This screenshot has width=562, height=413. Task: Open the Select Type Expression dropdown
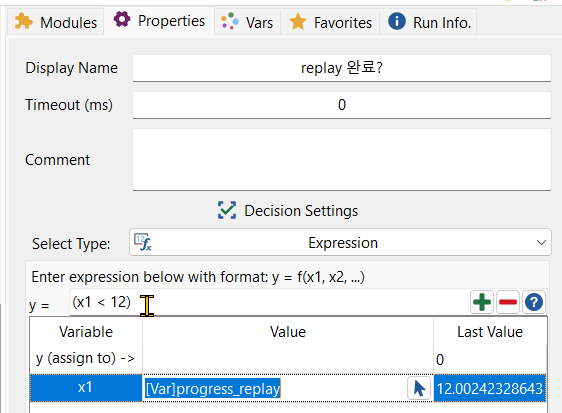(340, 243)
